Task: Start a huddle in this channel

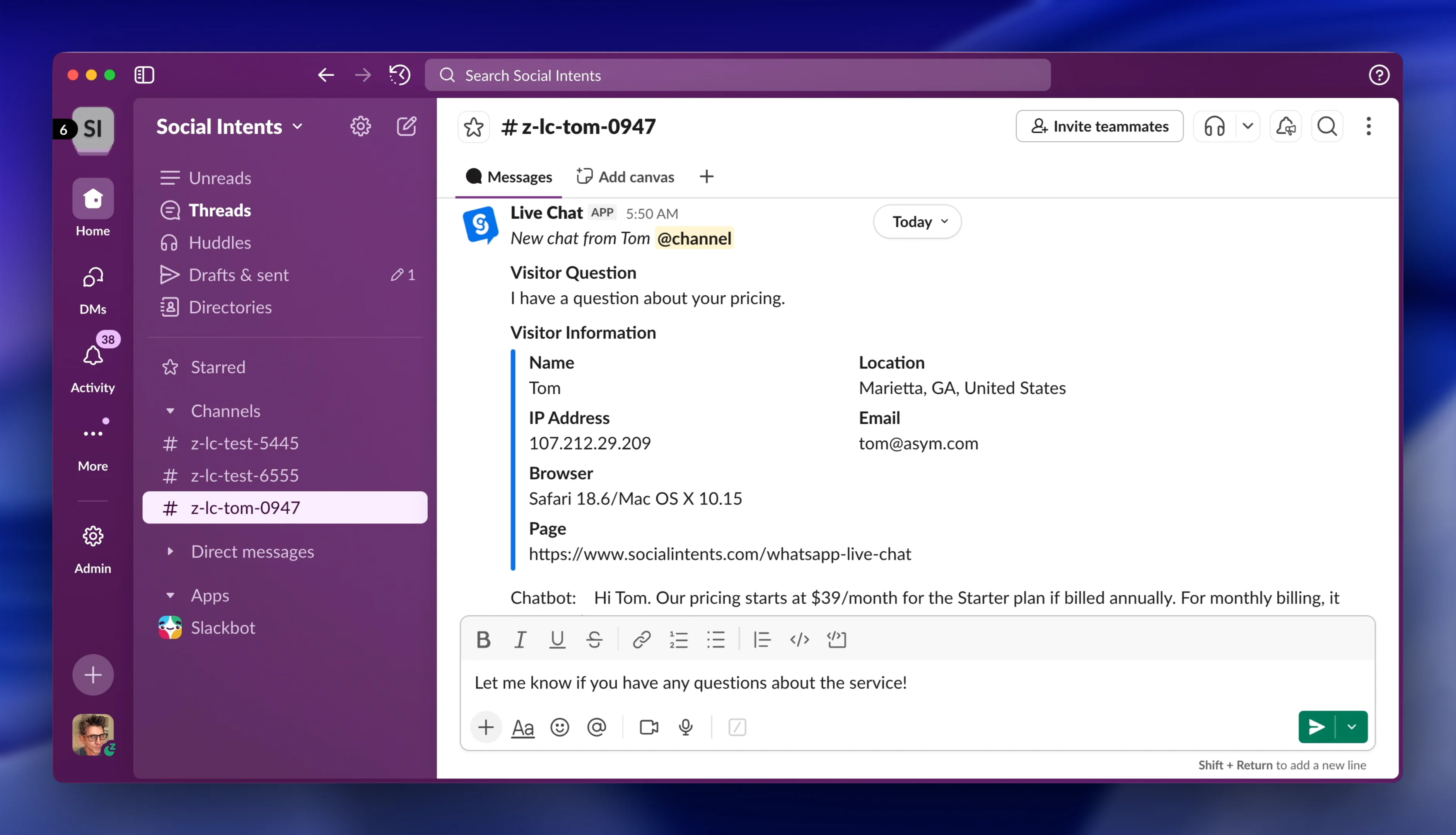Action: coord(1214,126)
